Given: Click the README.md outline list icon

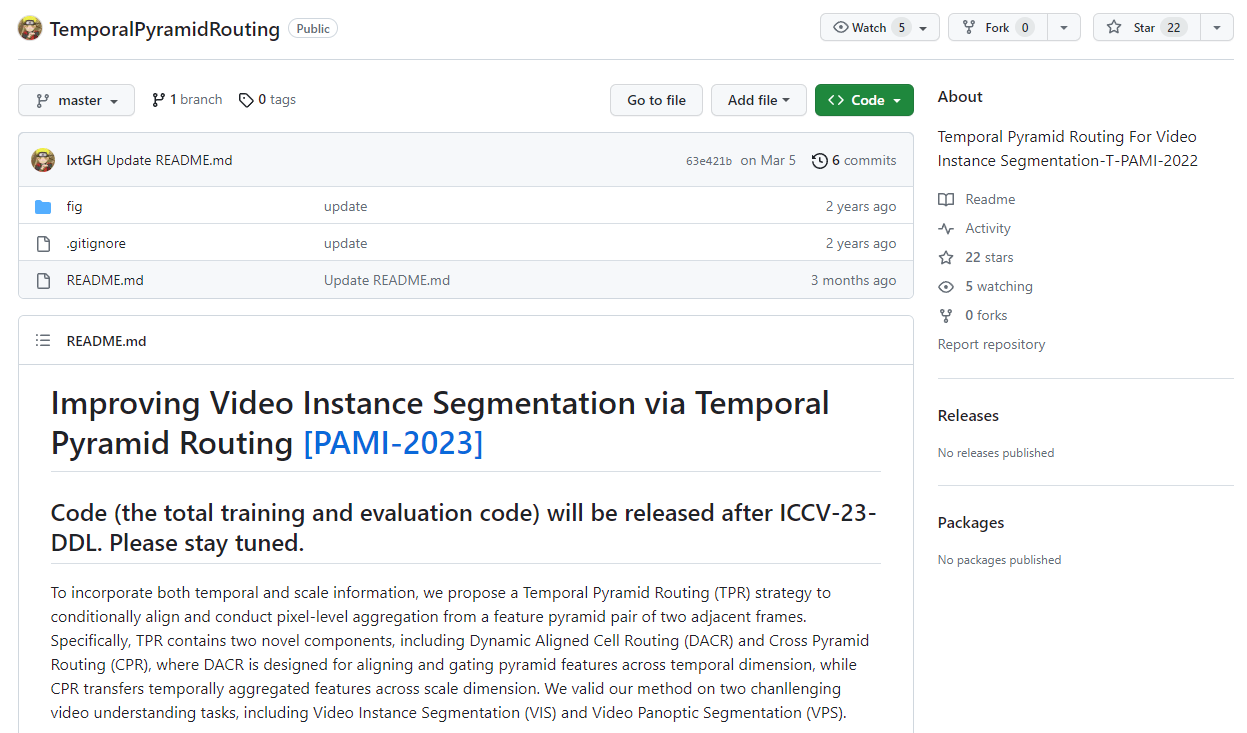Looking at the screenshot, I should 43,341.
